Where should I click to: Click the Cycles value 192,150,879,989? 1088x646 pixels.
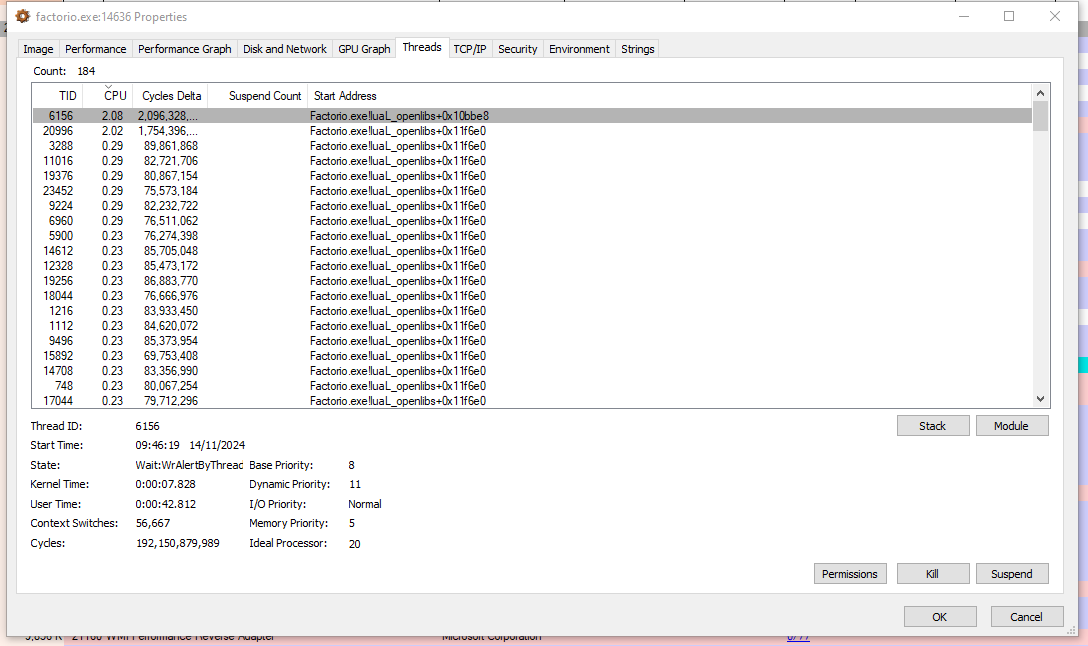tap(178, 543)
